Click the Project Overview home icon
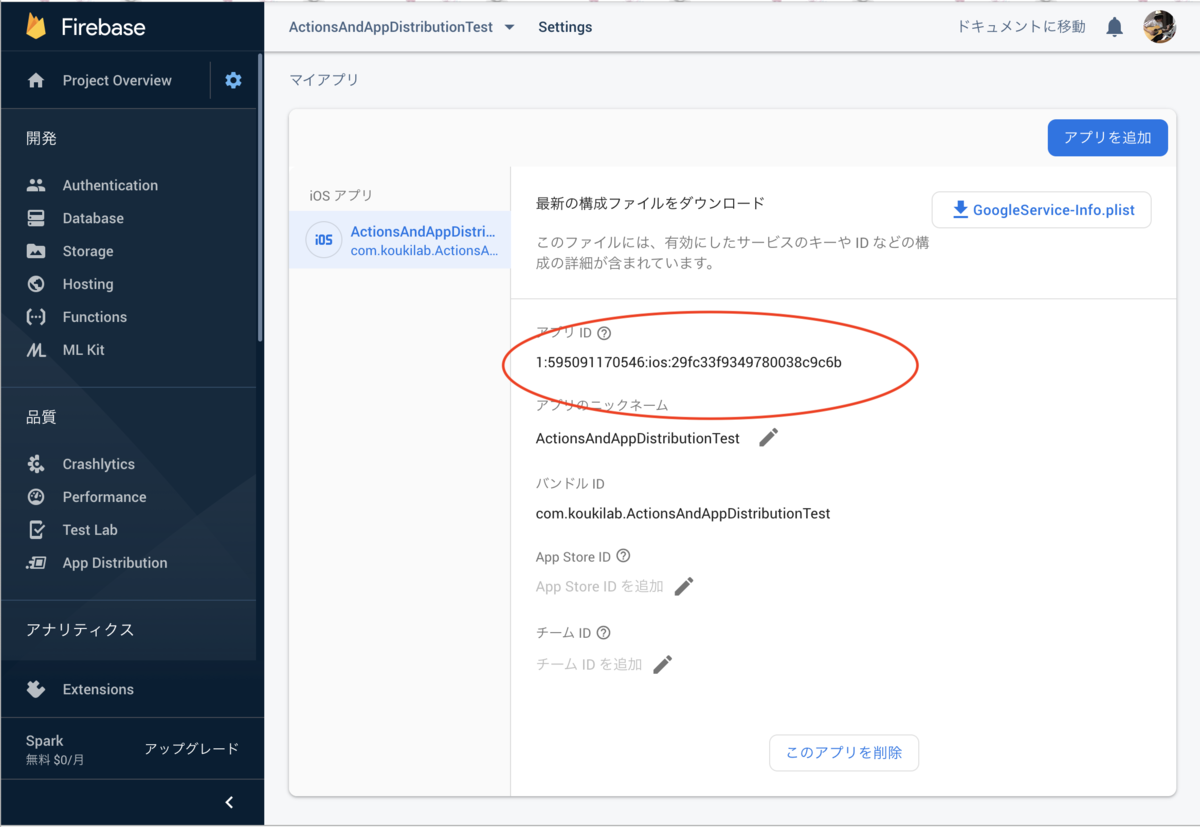The height and width of the screenshot is (827, 1200). [36, 80]
